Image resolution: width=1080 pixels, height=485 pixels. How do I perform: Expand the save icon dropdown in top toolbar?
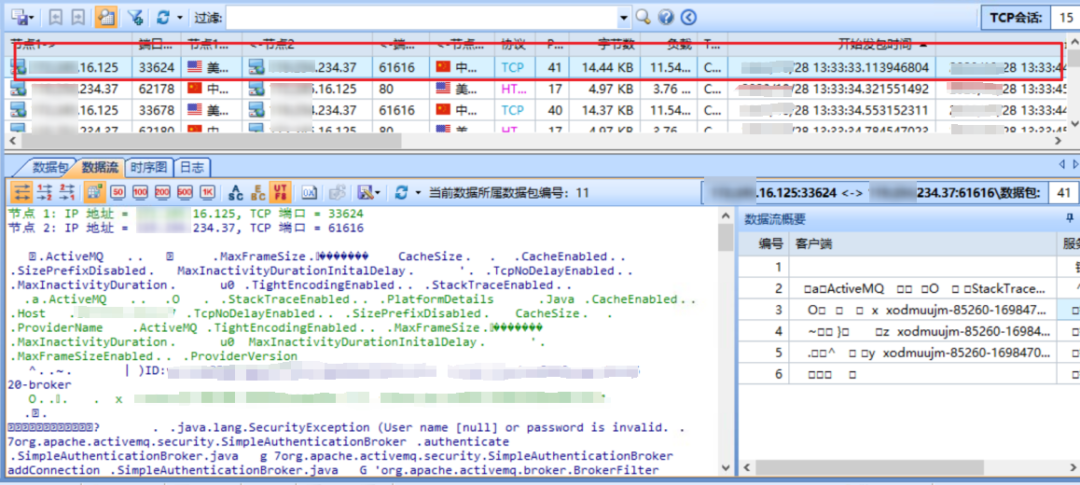33,17
